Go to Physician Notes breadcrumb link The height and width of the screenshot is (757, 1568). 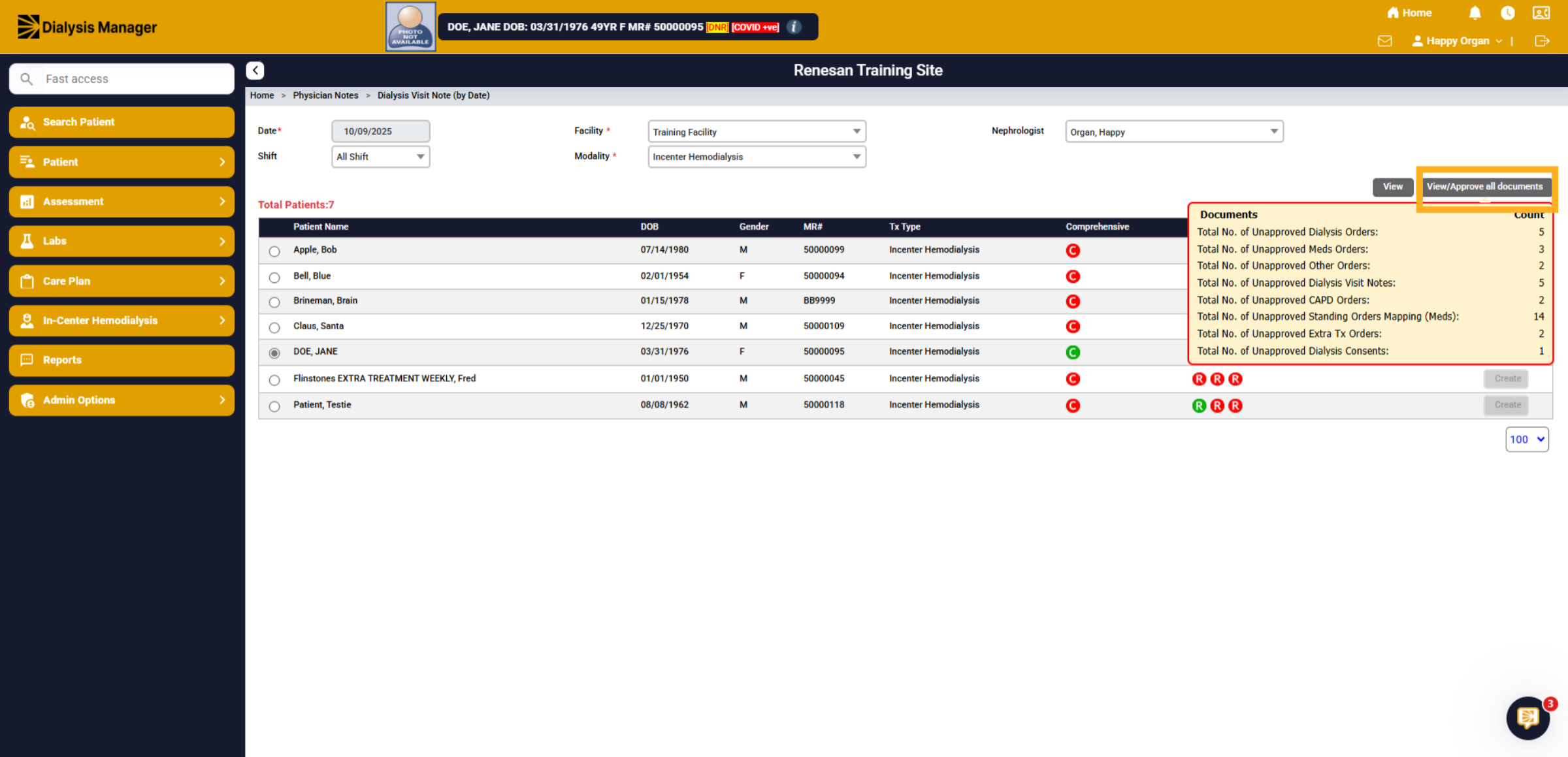[325, 95]
